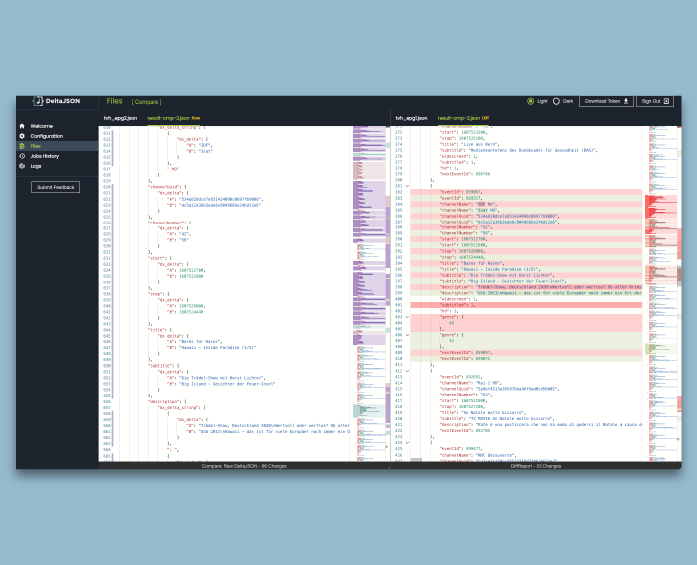Image resolution: width=697 pixels, height=565 pixels.
Task: Switch to left tvh_epg2.json tab
Action: tap(120, 118)
